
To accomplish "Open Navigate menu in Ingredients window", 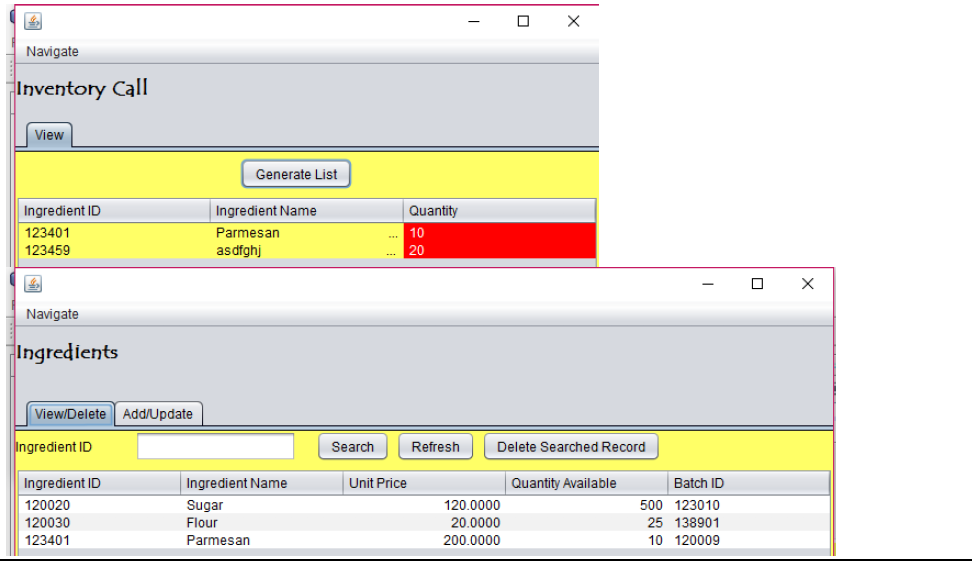I will 52,314.
